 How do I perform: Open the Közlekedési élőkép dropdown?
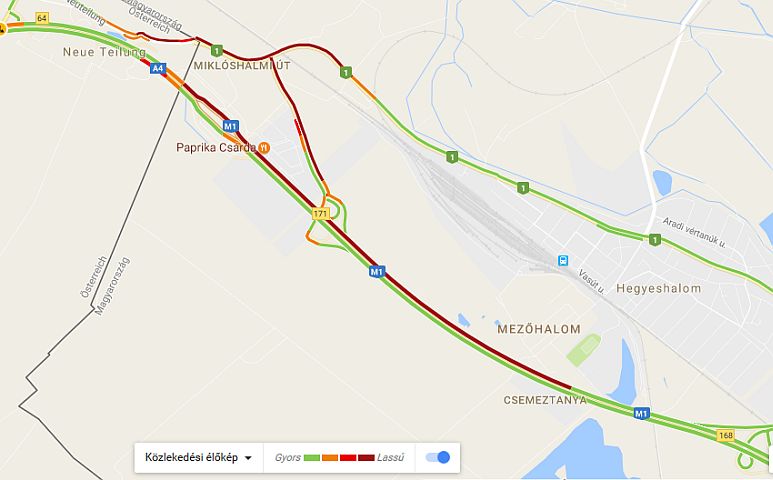pos(198,457)
